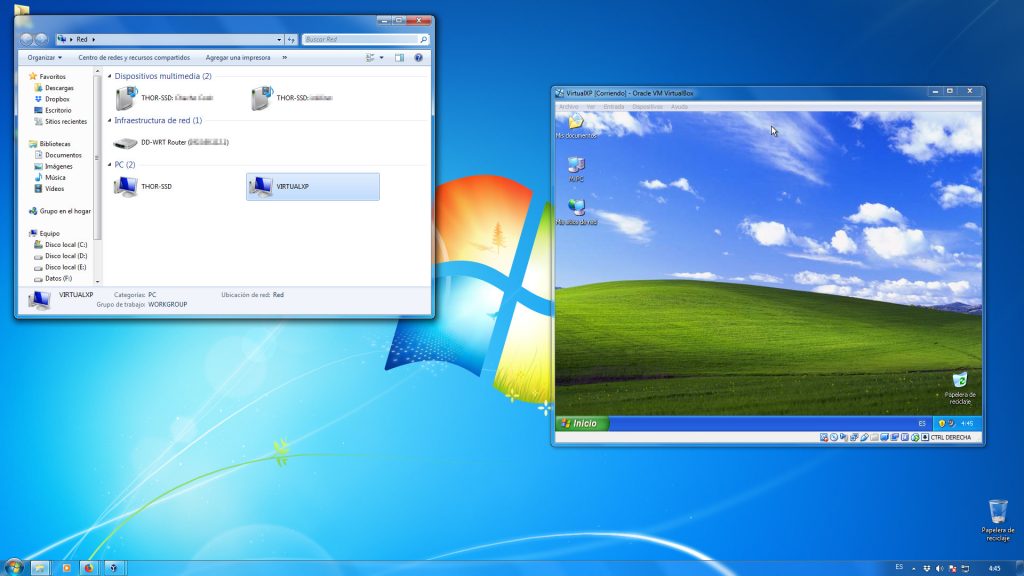The image size is (1024, 576).
Task: Select Descargas in Favoritos
Action: (x=54, y=88)
